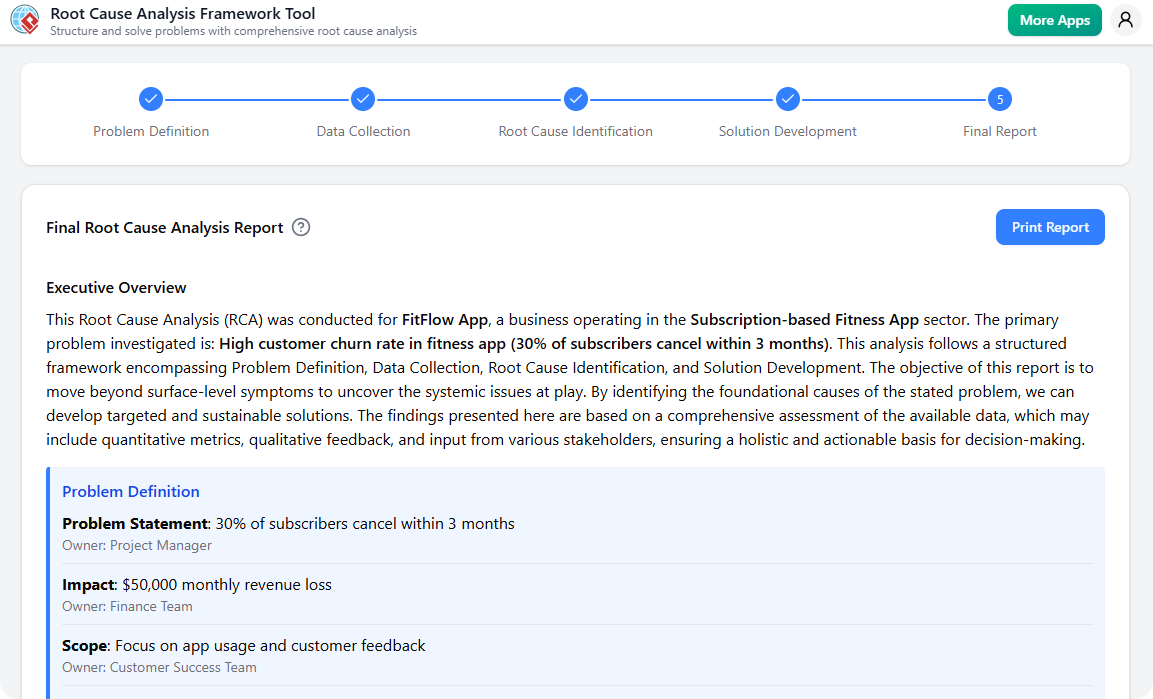
Task: Go to Problem Definition step label
Action: click(x=151, y=131)
